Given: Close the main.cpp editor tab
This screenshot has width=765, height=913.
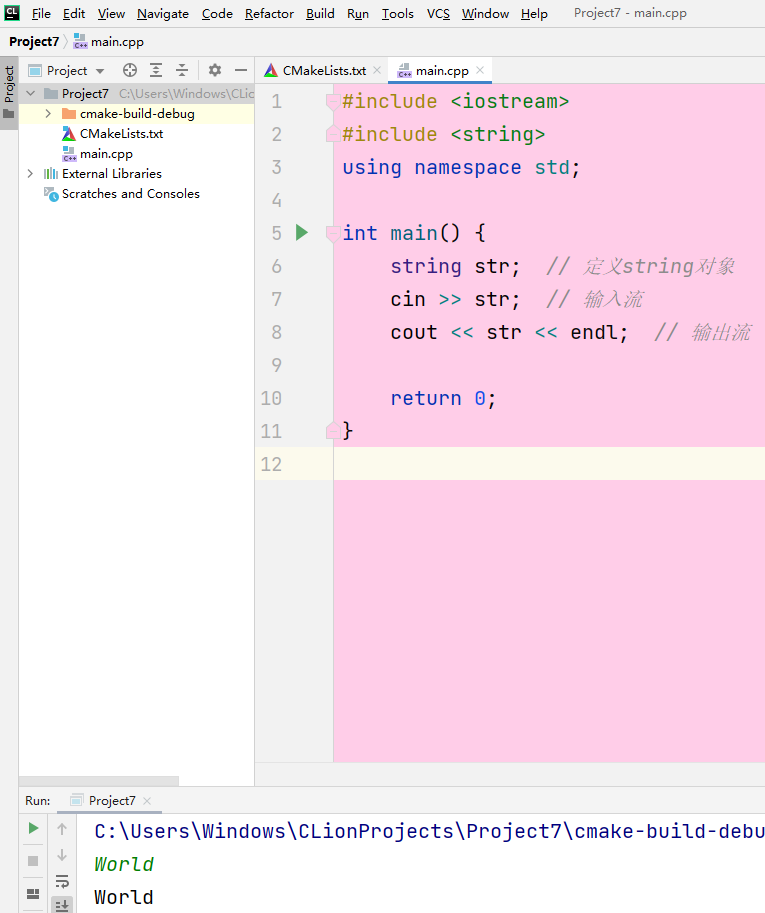Looking at the screenshot, I should click(480, 70).
